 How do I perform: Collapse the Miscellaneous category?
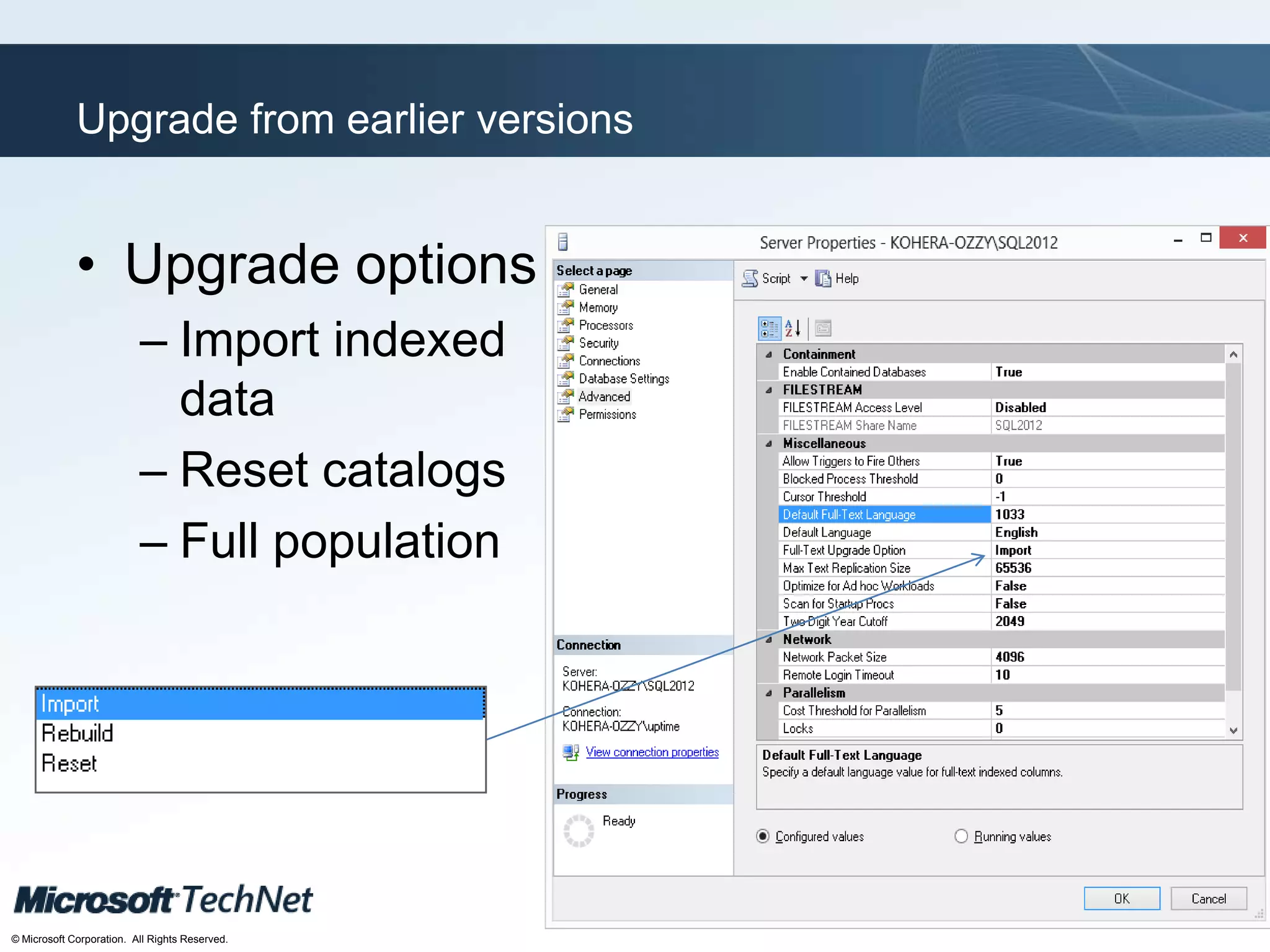click(769, 444)
